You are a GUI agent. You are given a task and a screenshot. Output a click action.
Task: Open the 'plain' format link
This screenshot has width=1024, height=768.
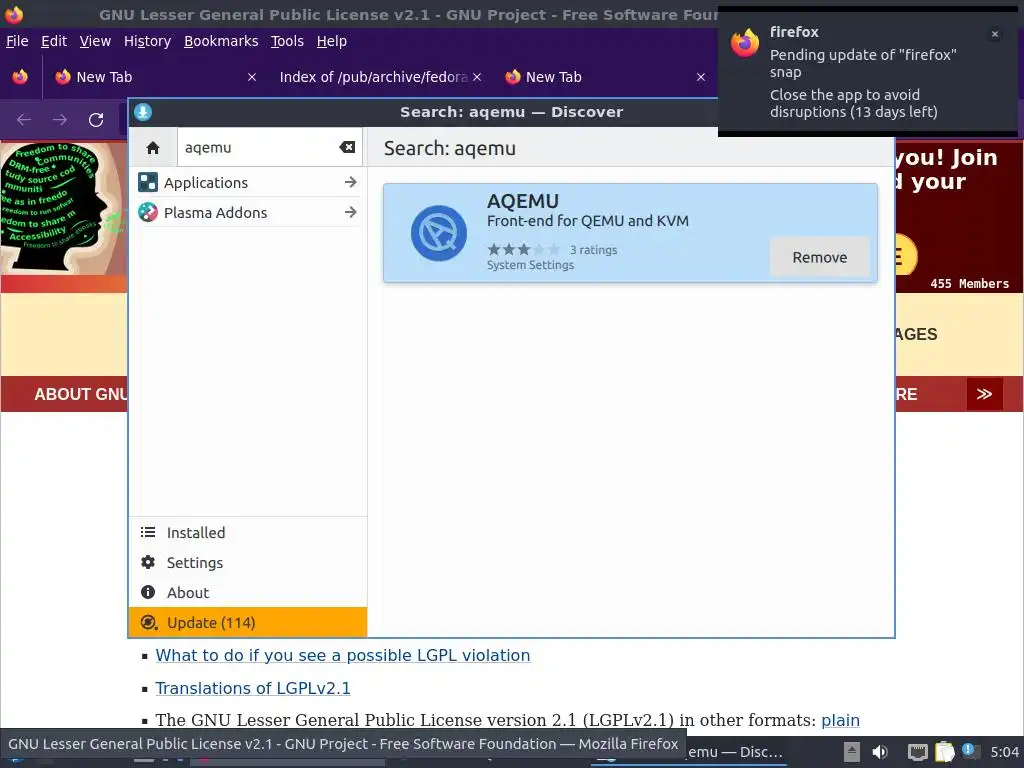point(840,720)
